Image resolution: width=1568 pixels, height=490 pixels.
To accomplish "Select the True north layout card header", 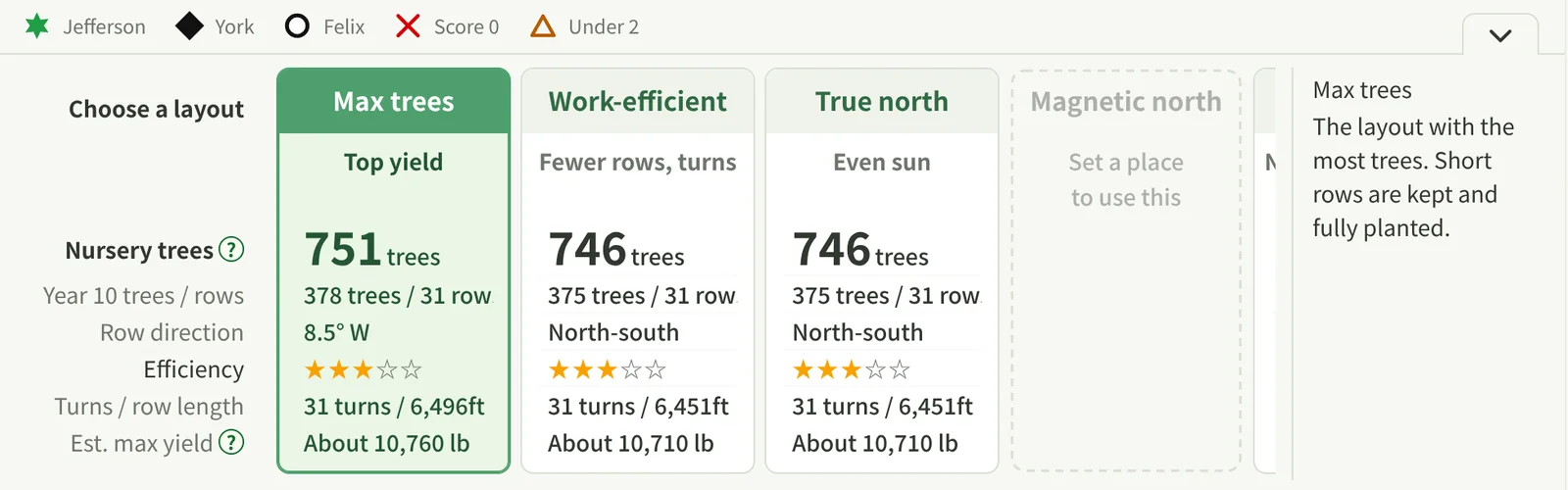I will click(882, 102).
